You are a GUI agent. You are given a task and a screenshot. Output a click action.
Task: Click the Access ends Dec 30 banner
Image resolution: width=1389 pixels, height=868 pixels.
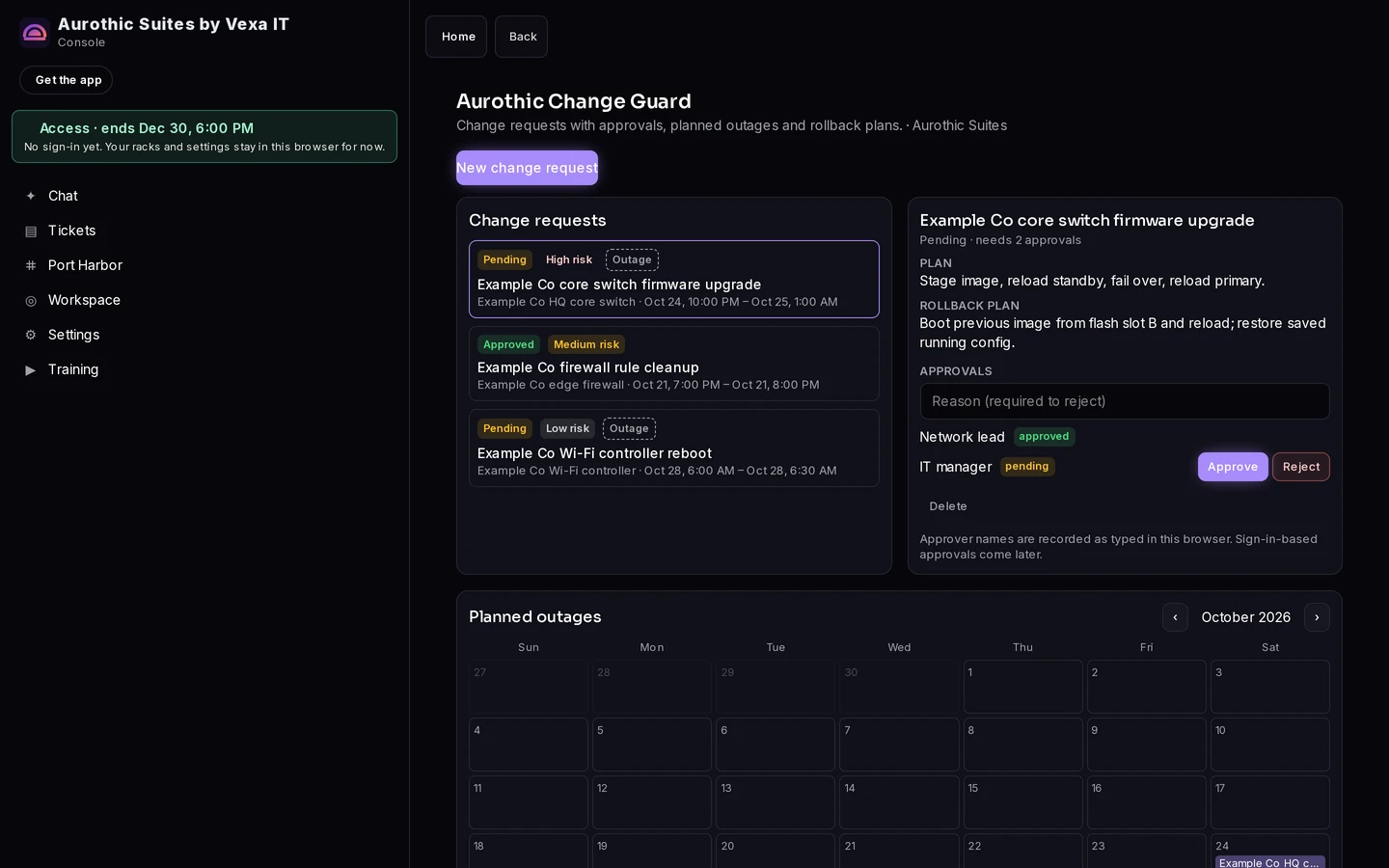204,136
